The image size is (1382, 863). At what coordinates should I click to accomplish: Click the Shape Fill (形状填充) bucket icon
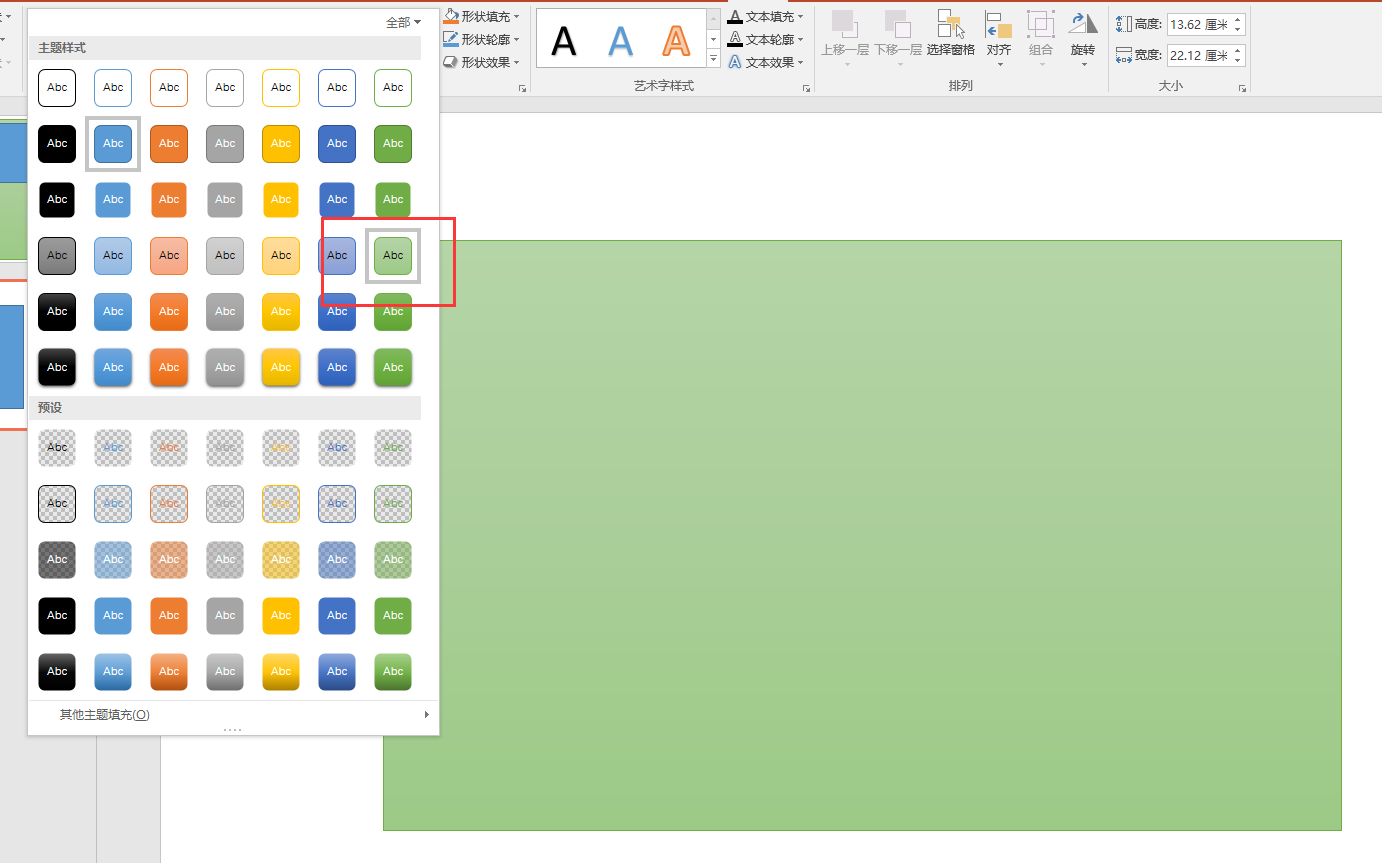tap(451, 16)
